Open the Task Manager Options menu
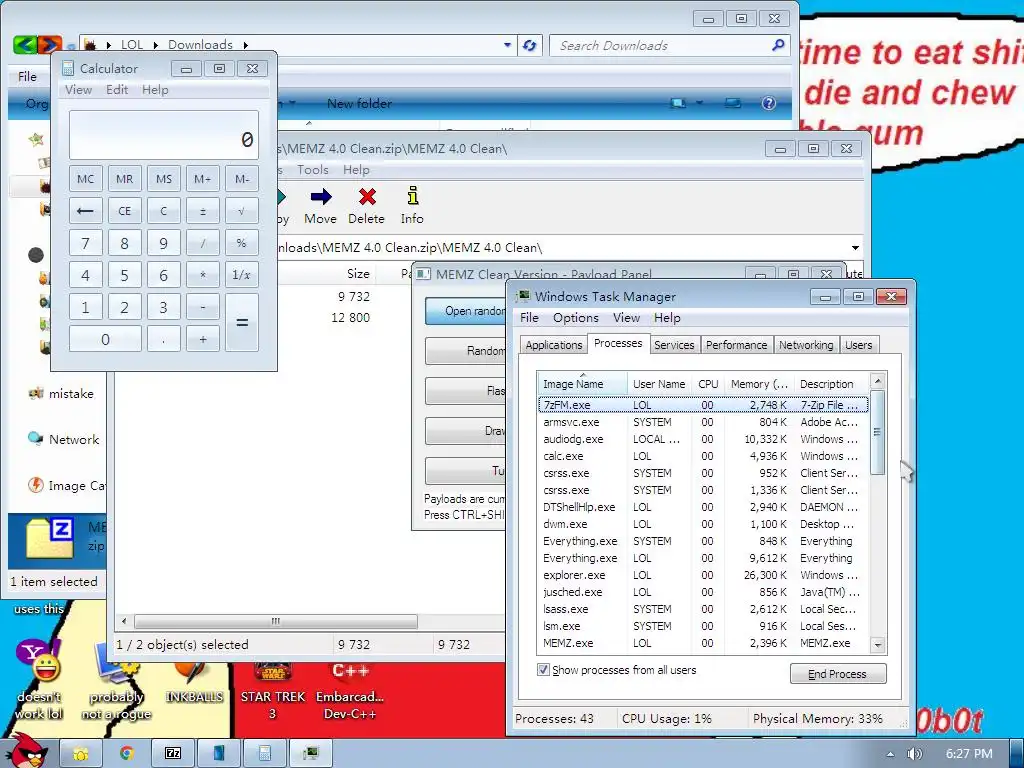Screen dimensions: 1024x768 [575, 318]
